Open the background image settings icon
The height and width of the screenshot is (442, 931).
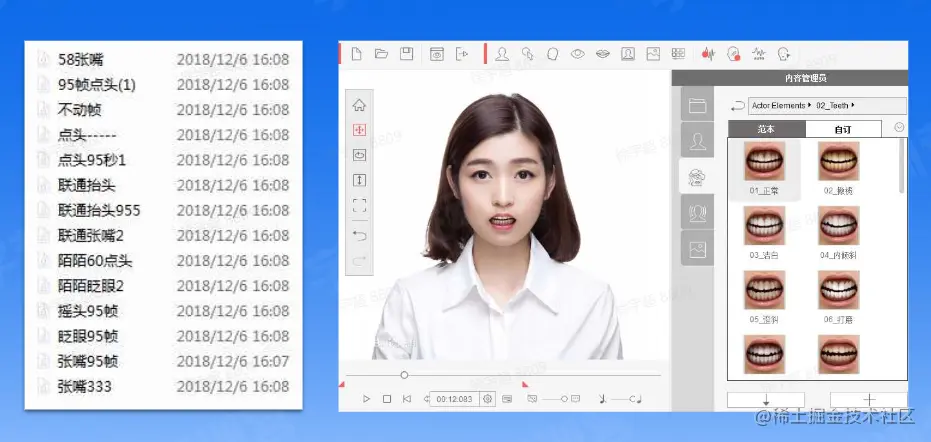coord(653,54)
